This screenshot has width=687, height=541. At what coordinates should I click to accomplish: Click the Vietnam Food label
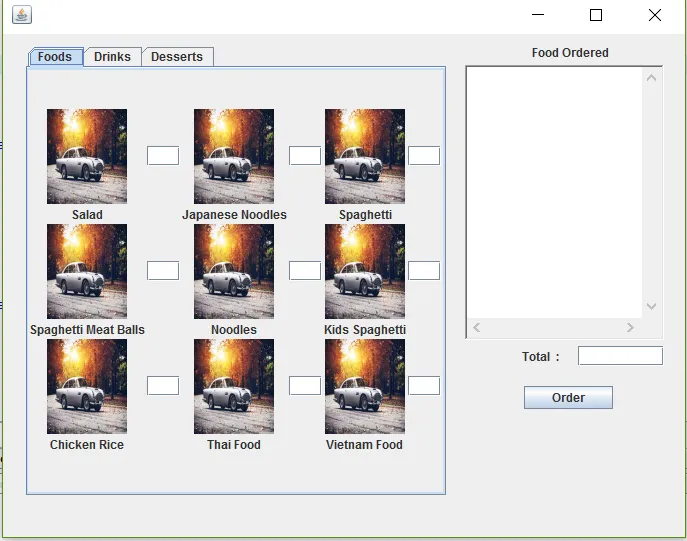(364, 445)
